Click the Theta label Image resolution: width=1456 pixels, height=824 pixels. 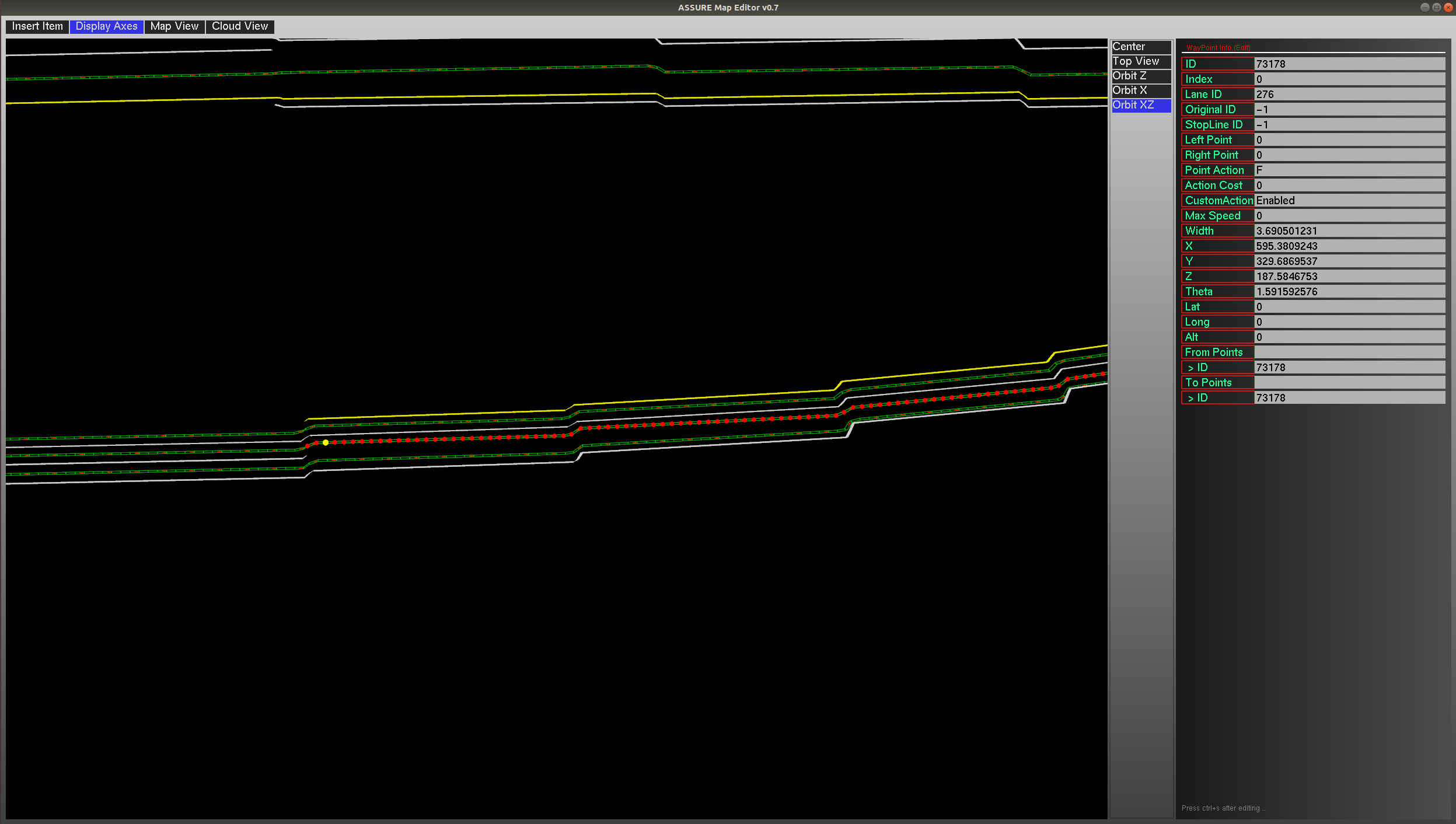click(1217, 291)
